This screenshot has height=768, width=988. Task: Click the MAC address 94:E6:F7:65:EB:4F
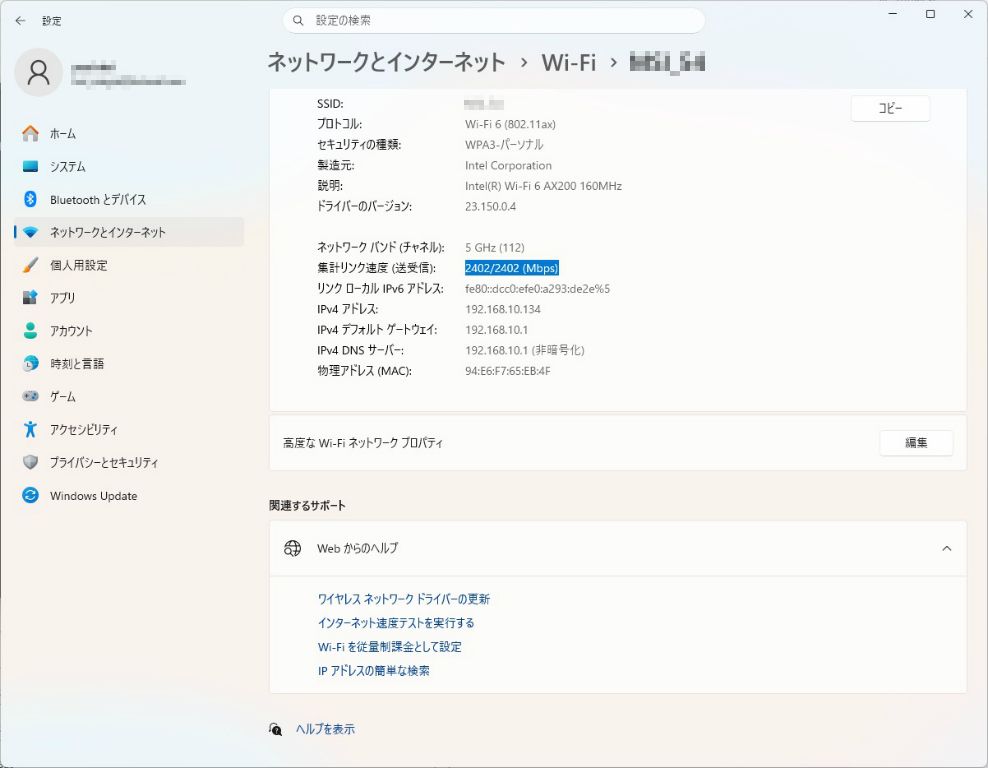coord(508,371)
